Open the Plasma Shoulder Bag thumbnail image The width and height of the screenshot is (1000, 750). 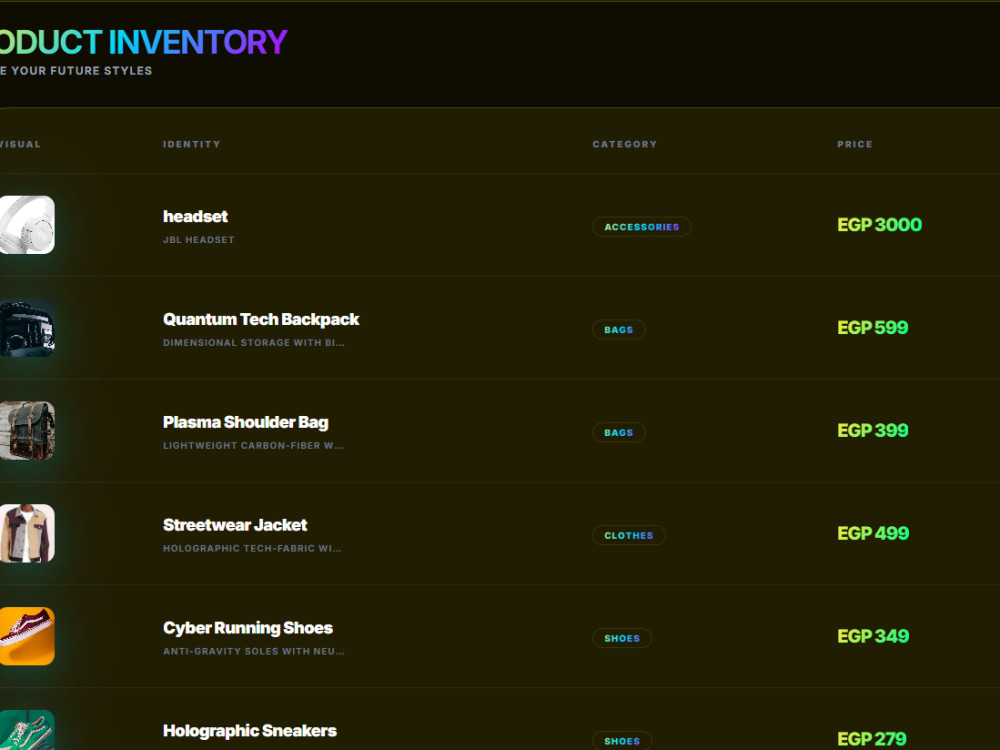[x=27, y=430]
